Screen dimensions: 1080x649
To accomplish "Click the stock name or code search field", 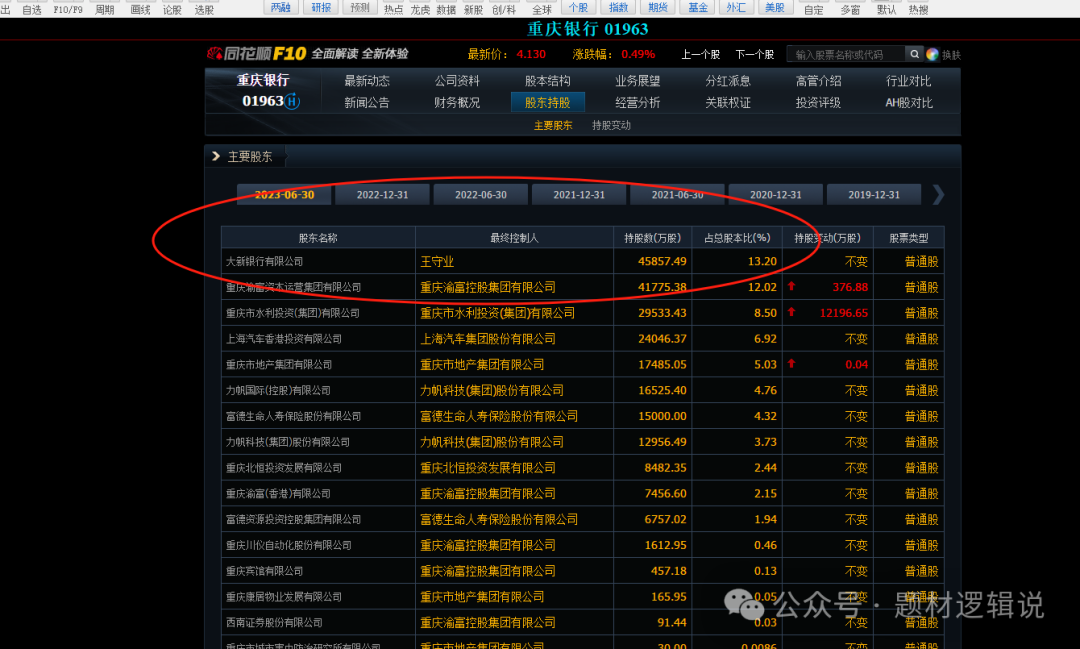I will (845, 54).
